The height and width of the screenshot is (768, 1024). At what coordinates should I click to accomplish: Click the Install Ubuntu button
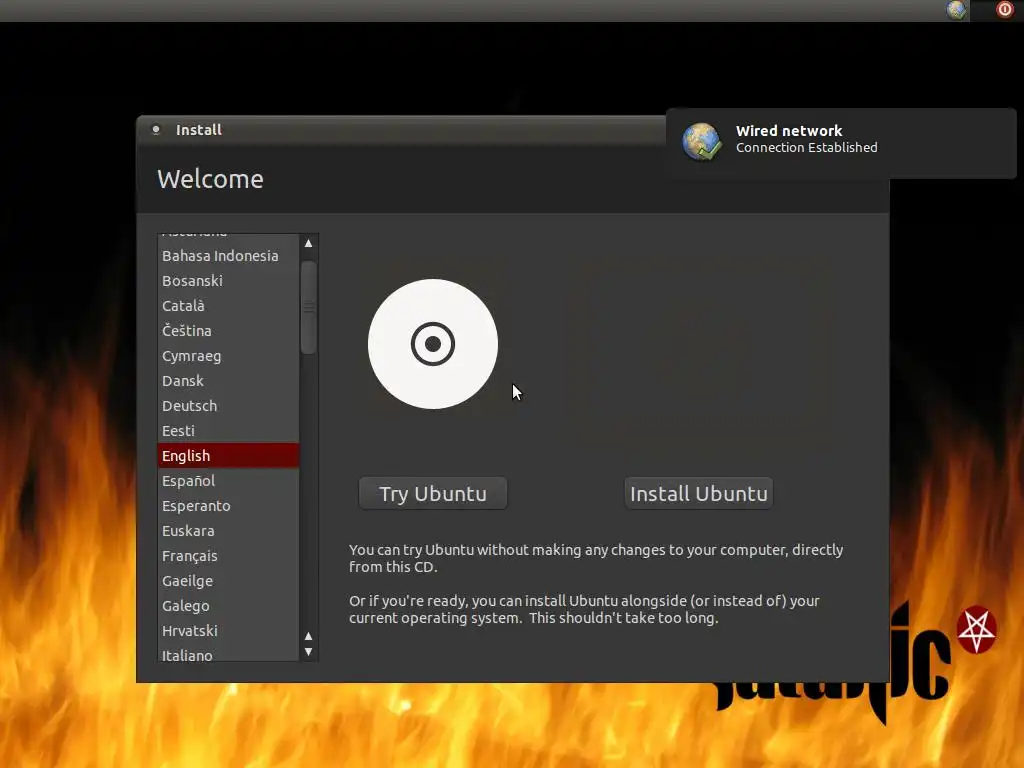pos(699,493)
